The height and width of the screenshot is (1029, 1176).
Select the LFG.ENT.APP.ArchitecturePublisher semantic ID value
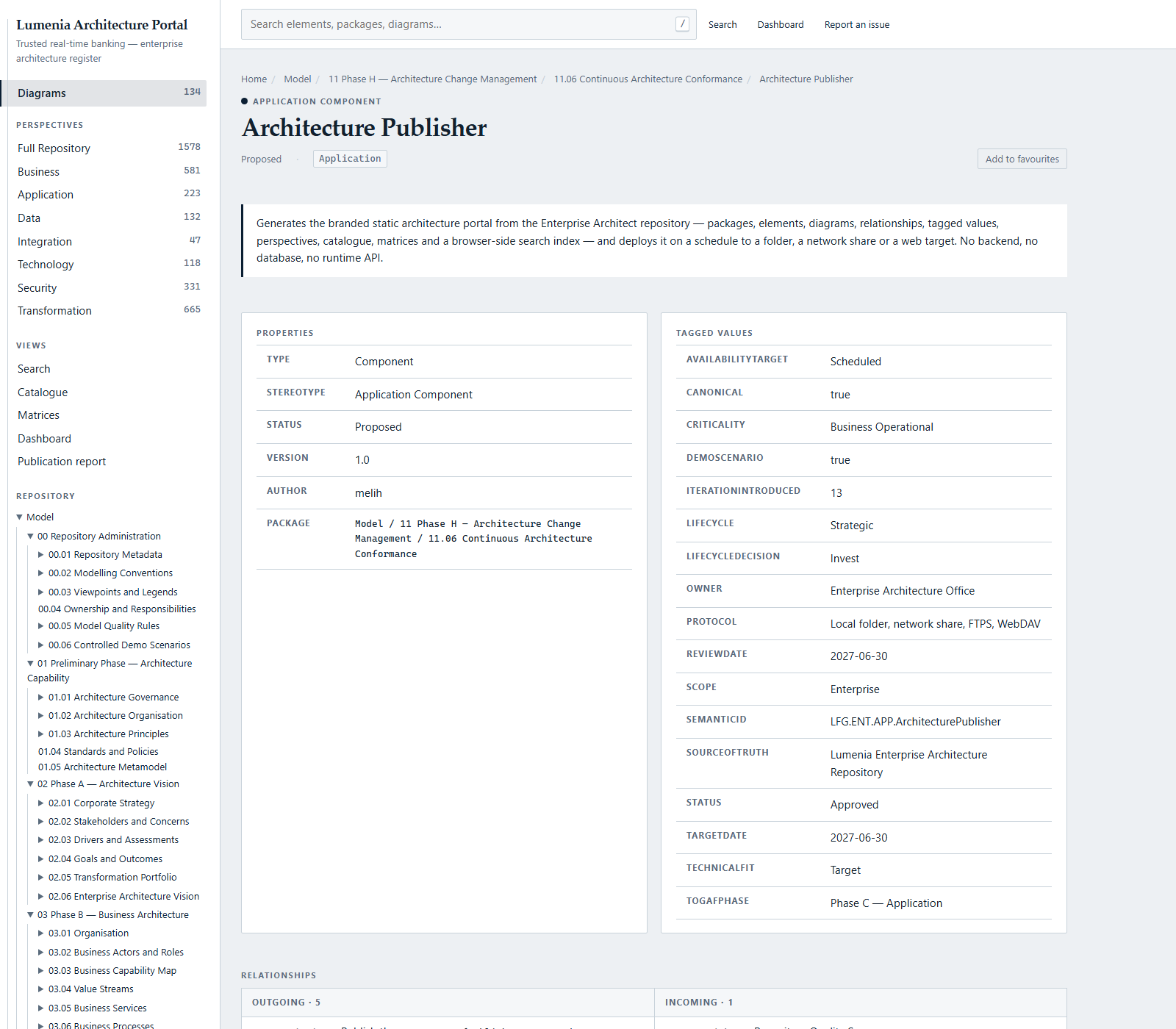point(916,722)
